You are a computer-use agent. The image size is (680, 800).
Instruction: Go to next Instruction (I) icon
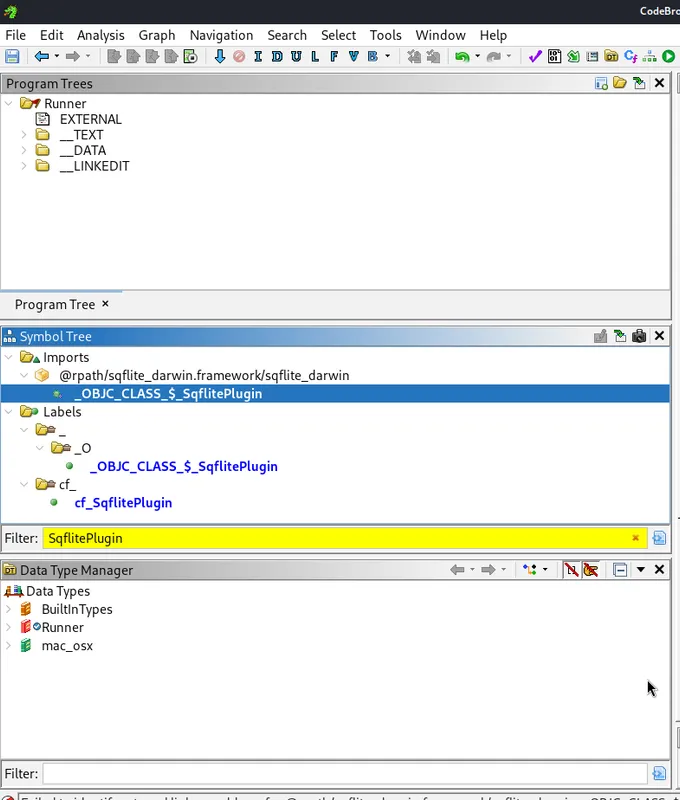[x=258, y=56]
